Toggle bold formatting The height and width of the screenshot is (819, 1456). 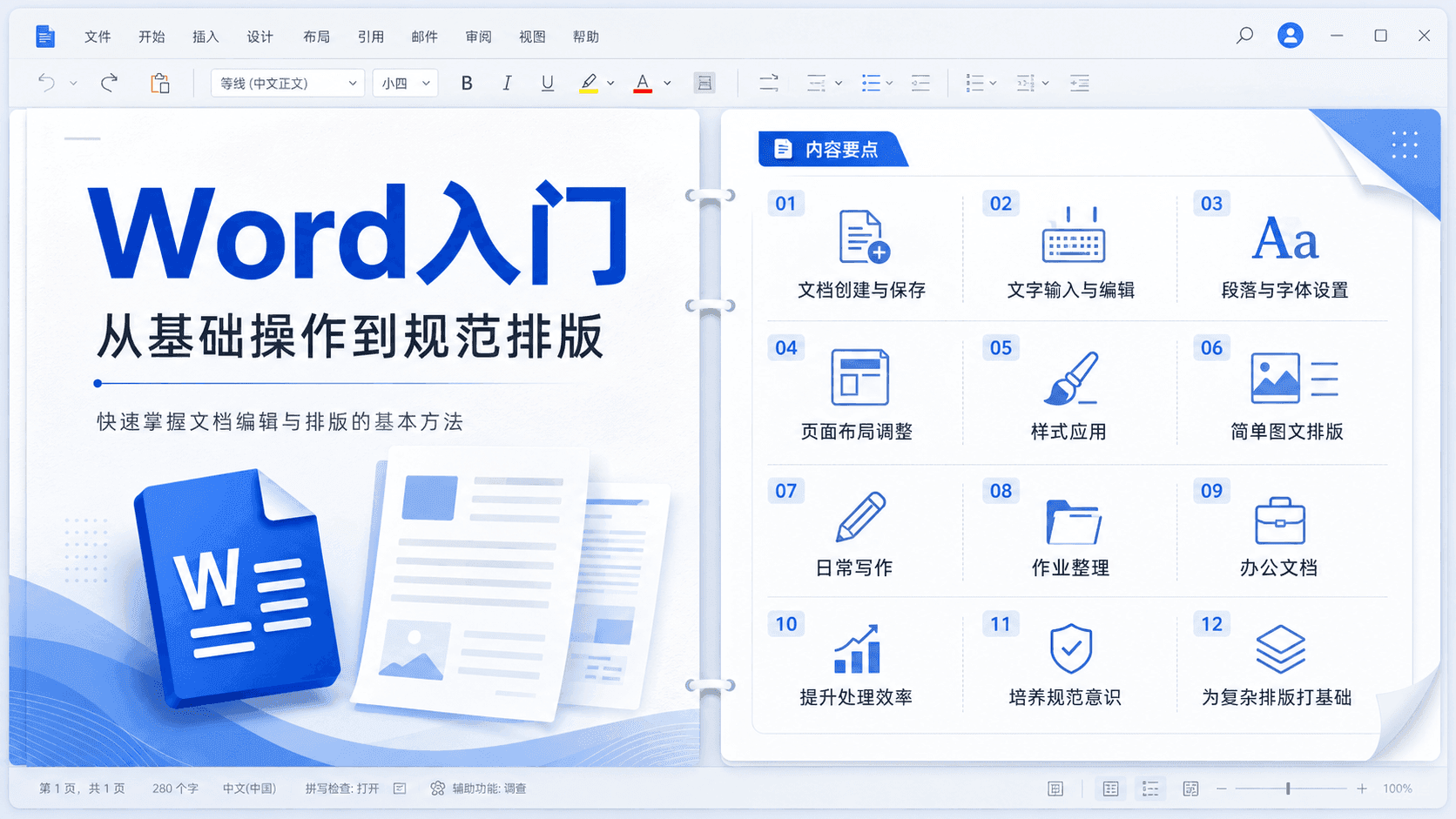467,83
